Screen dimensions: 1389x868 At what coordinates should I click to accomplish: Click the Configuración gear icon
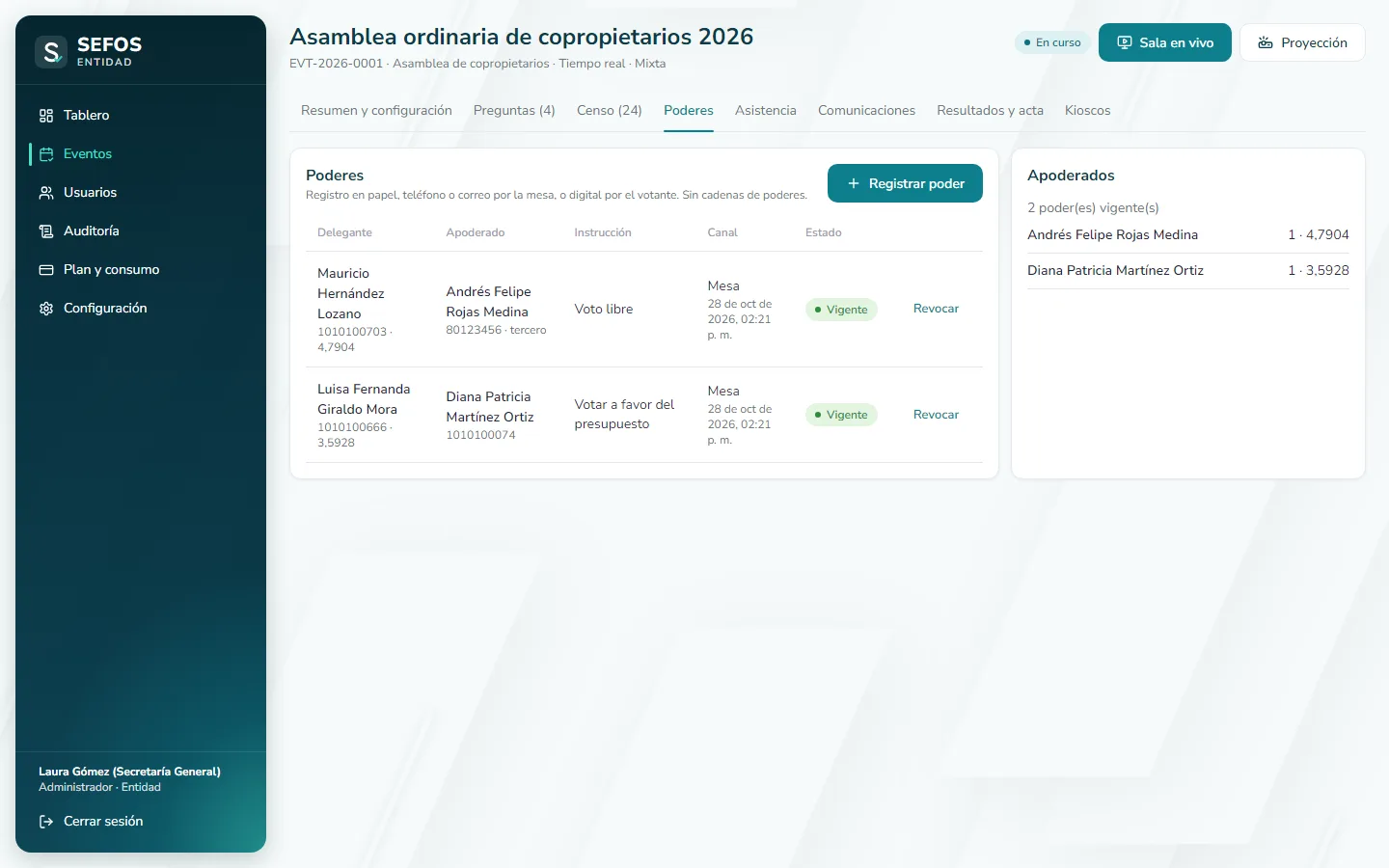click(x=46, y=309)
